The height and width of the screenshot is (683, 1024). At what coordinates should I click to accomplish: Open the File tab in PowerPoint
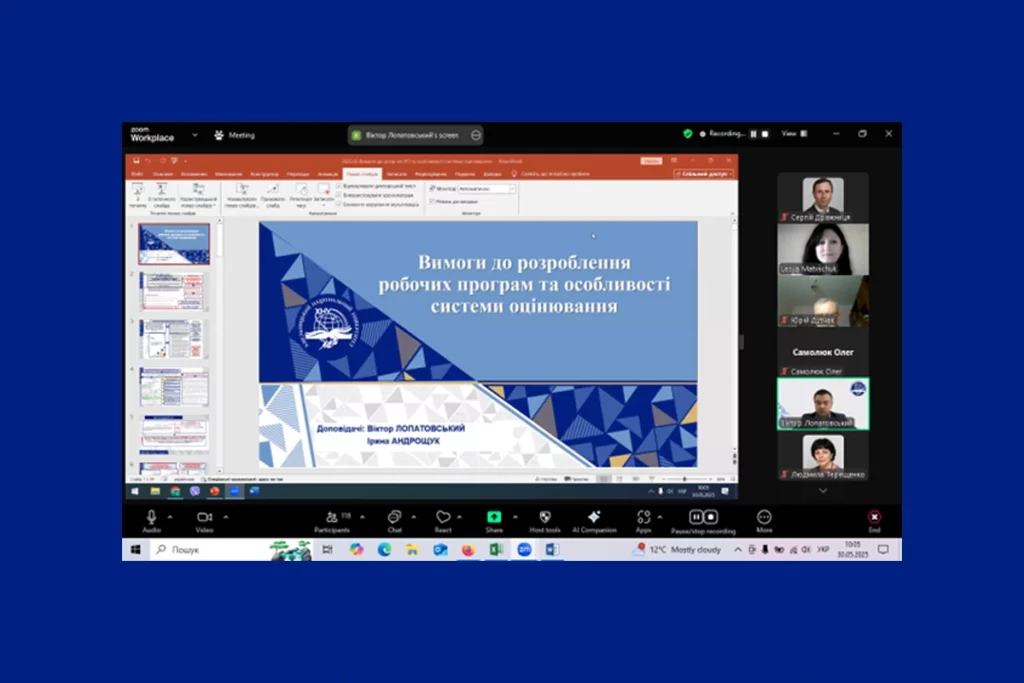[136, 174]
